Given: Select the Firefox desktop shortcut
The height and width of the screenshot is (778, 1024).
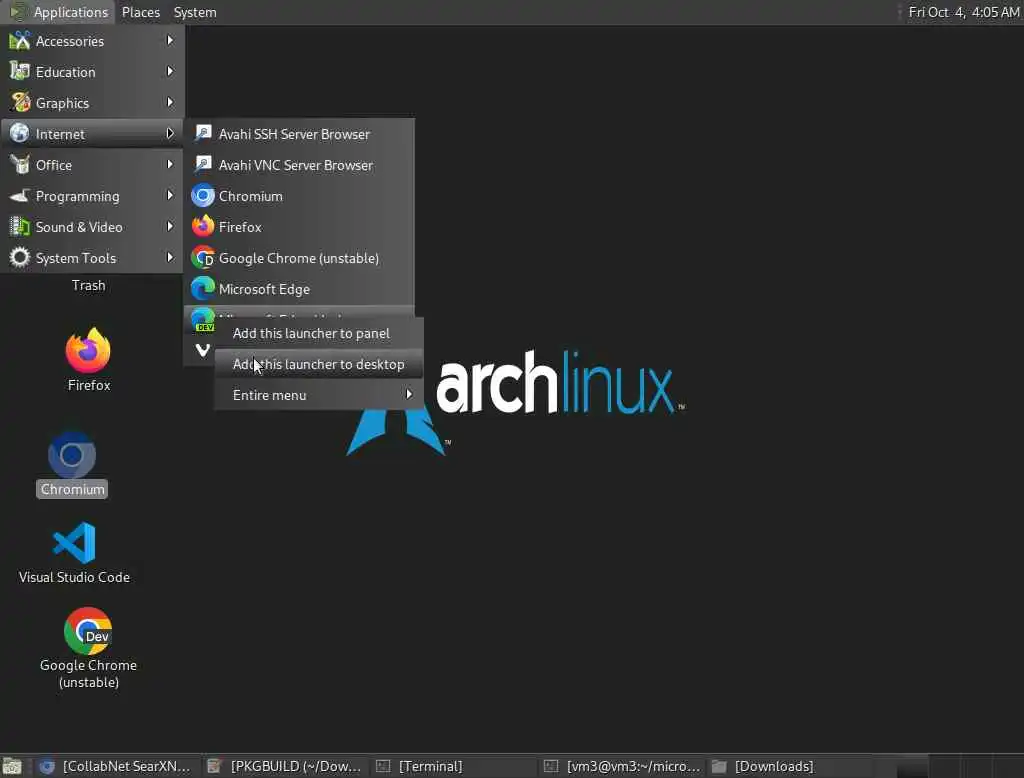Looking at the screenshot, I should 88,360.
